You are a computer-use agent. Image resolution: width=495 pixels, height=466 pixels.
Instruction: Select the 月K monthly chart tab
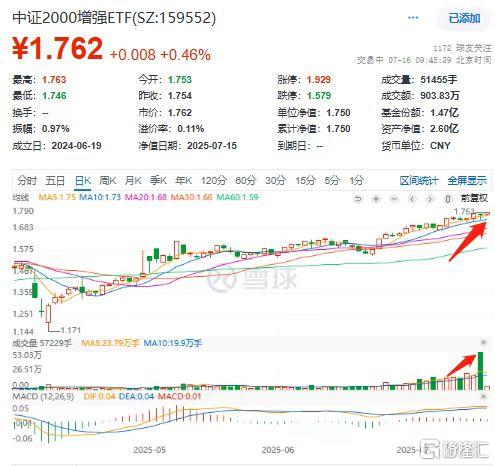click(x=133, y=181)
